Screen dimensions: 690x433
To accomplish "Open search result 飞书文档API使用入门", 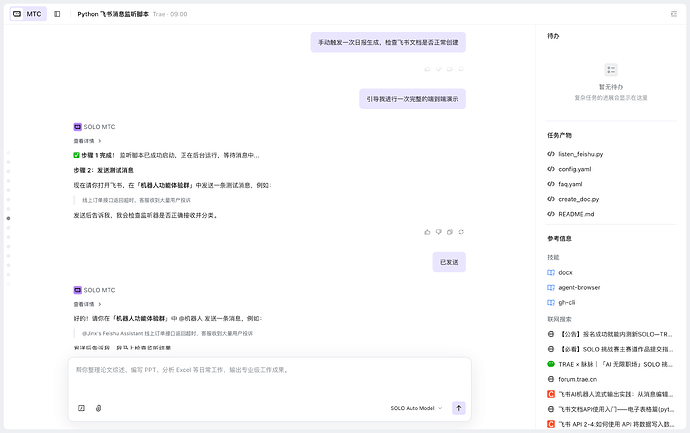I will pos(616,409).
